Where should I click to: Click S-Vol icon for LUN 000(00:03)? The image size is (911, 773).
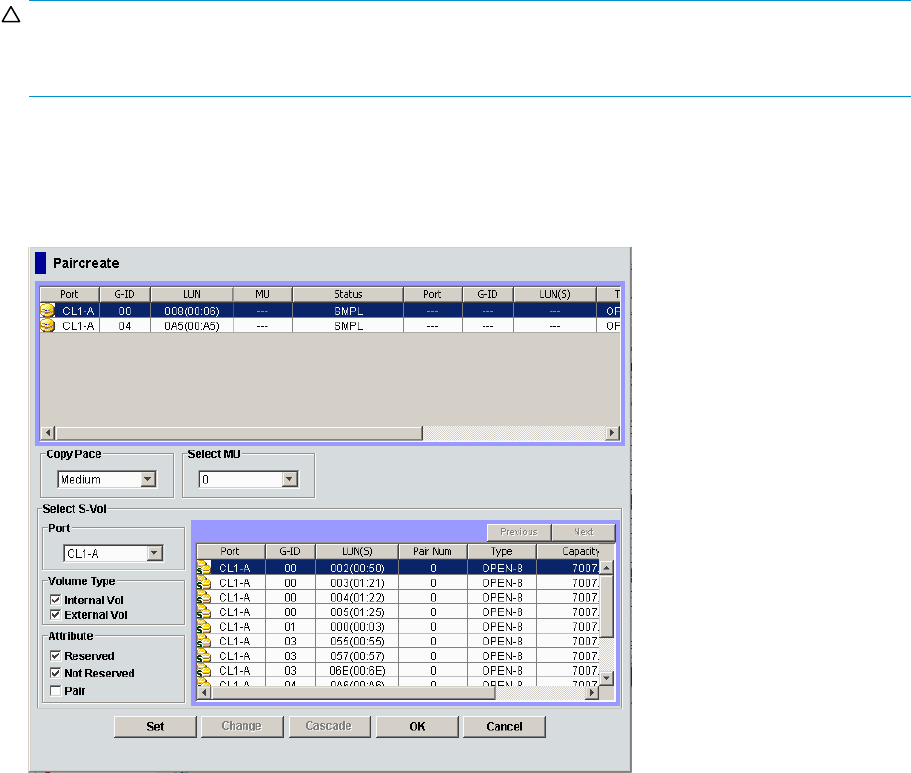pos(204,625)
